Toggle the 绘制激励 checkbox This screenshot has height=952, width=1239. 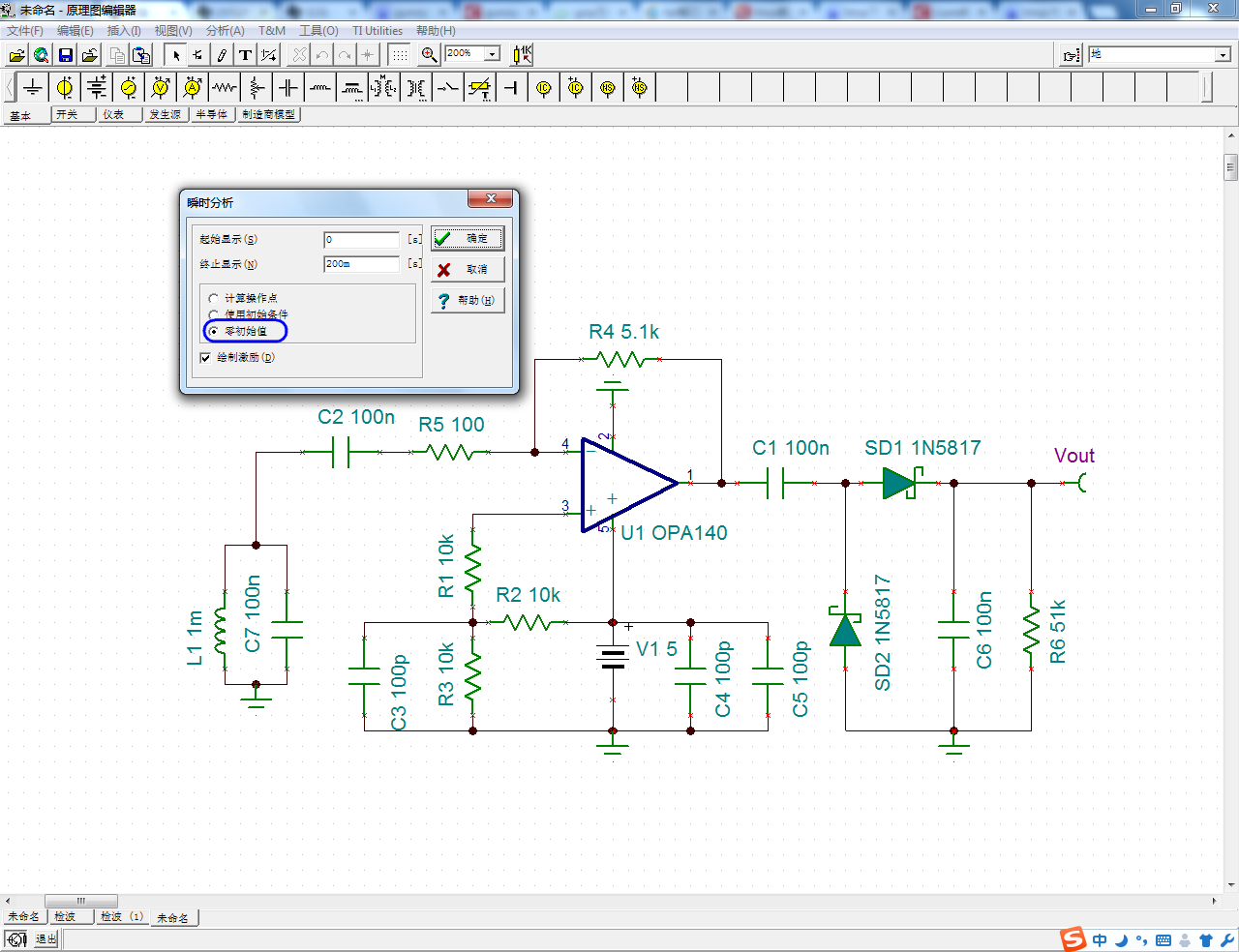coord(205,358)
